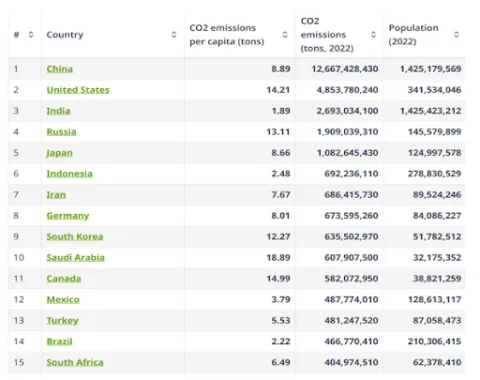The height and width of the screenshot is (380, 480).
Task: Select China's per capita value 8.89
Action: [281, 69]
